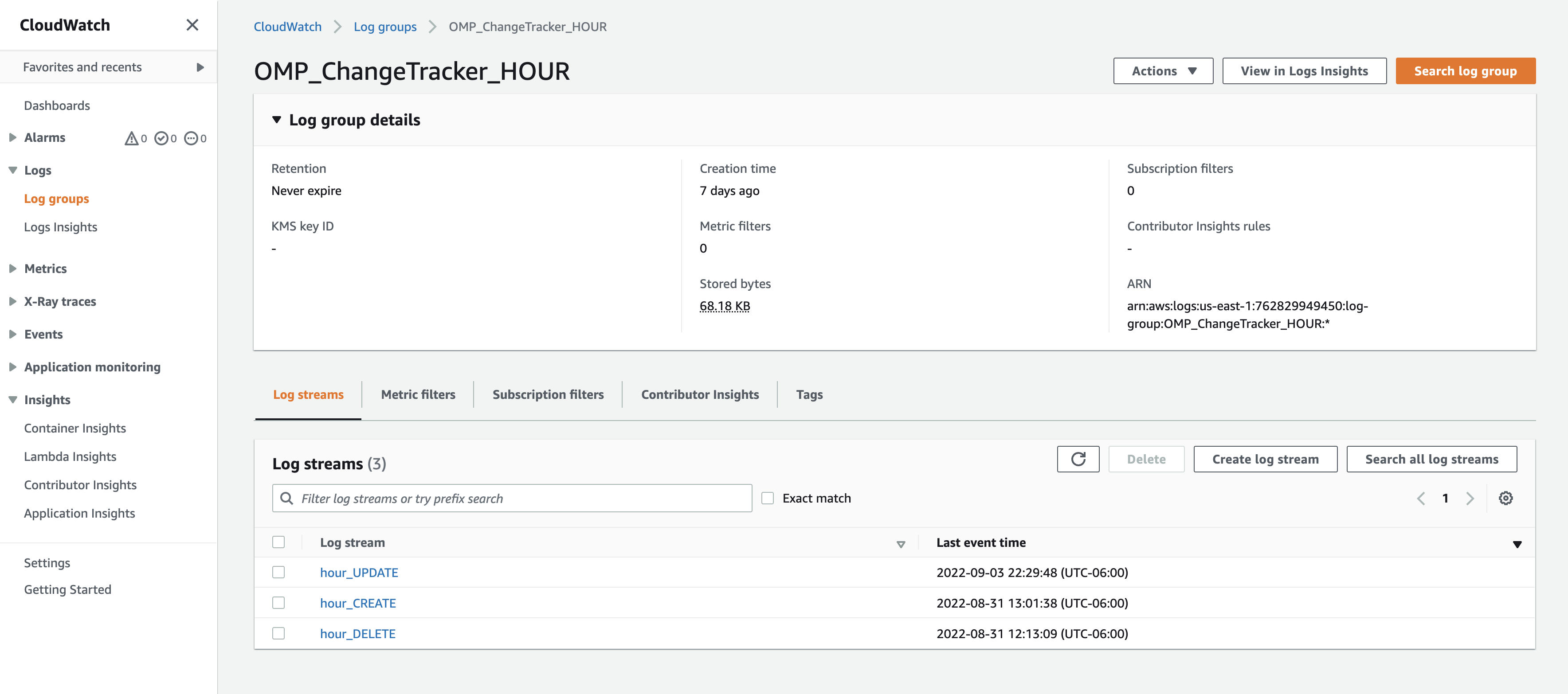Expand the Events navigation section
The image size is (1568, 694).
[x=12, y=334]
